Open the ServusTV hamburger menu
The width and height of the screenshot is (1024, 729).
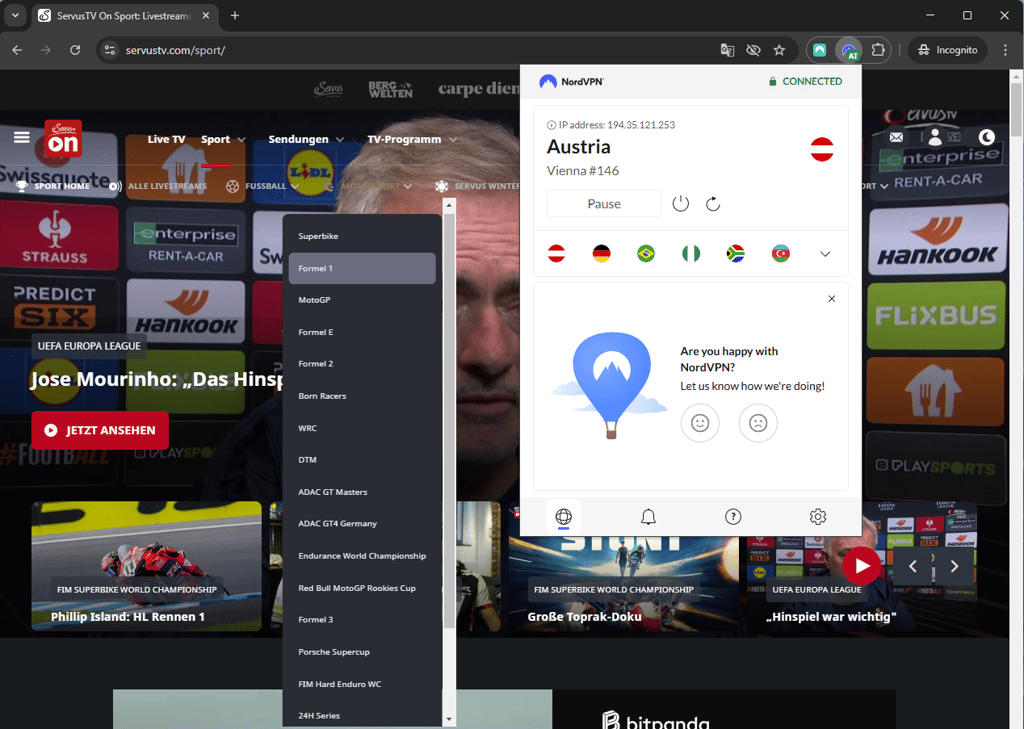coord(22,137)
